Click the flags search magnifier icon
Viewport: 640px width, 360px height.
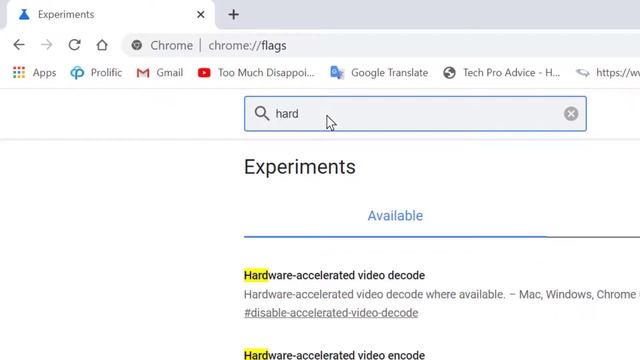262,113
